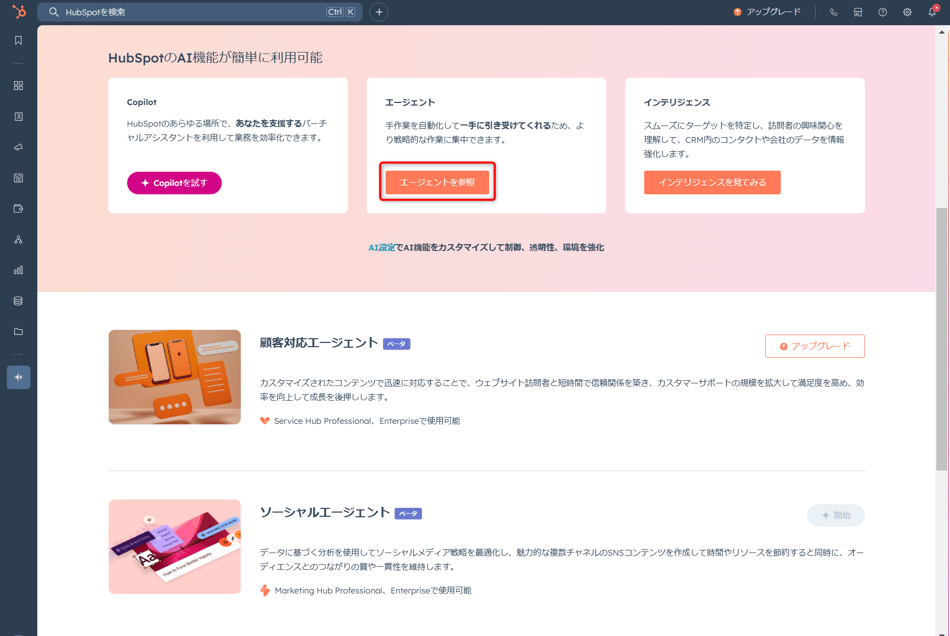The height and width of the screenshot is (636, 950).
Task: Click the エージェントを参照 button
Action: [x=437, y=182]
